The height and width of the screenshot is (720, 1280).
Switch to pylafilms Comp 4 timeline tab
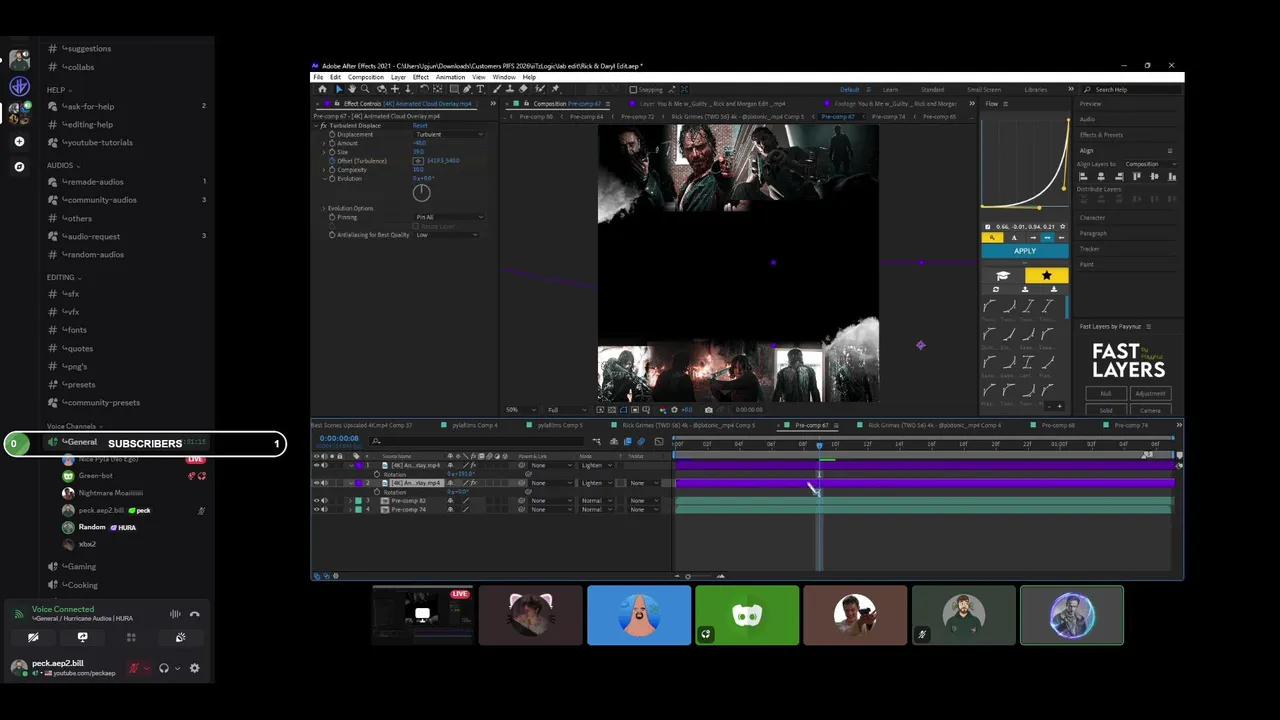[x=475, y=425]
